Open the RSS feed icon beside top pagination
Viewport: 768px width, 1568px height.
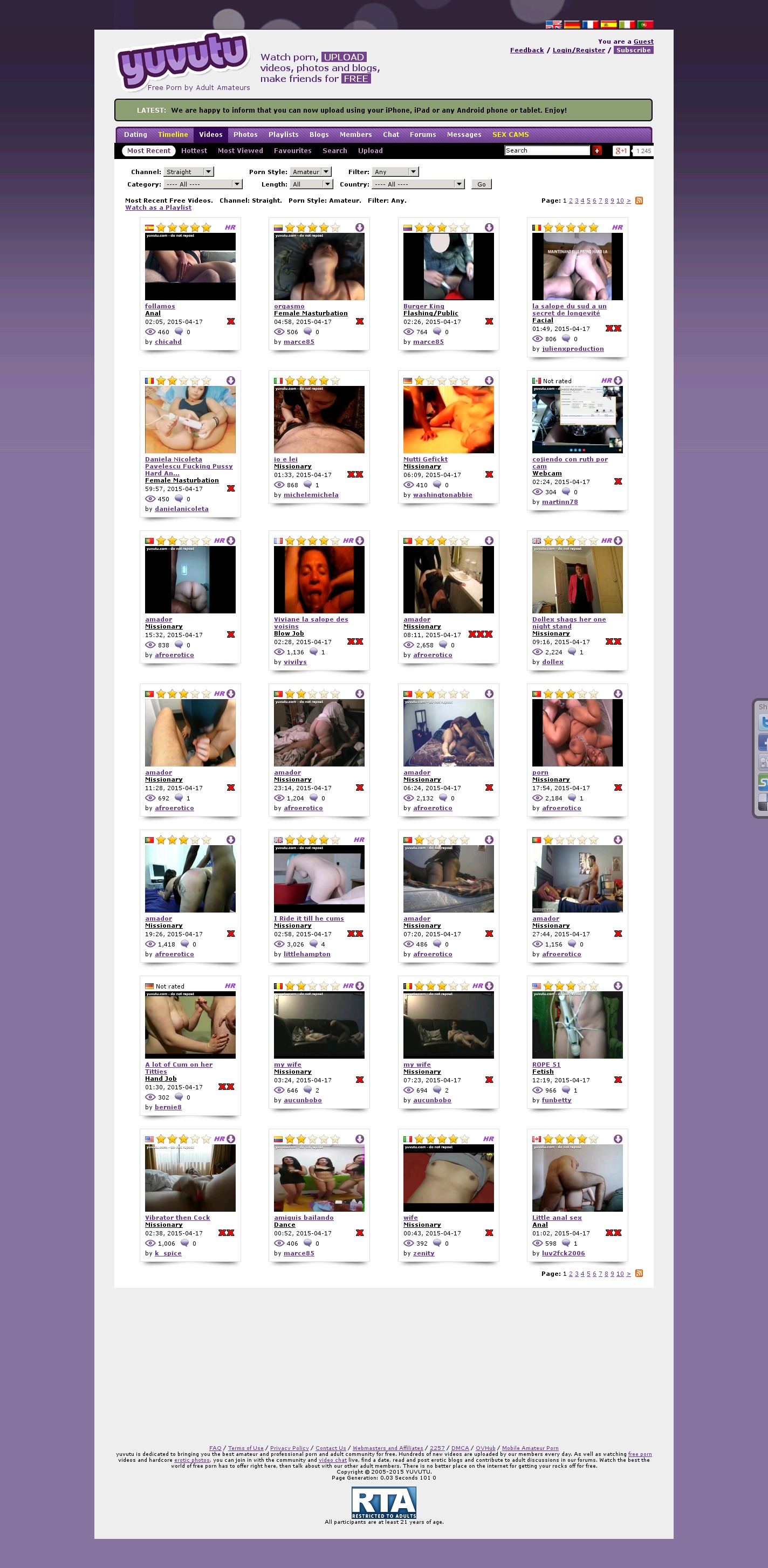tap(639, 201)
